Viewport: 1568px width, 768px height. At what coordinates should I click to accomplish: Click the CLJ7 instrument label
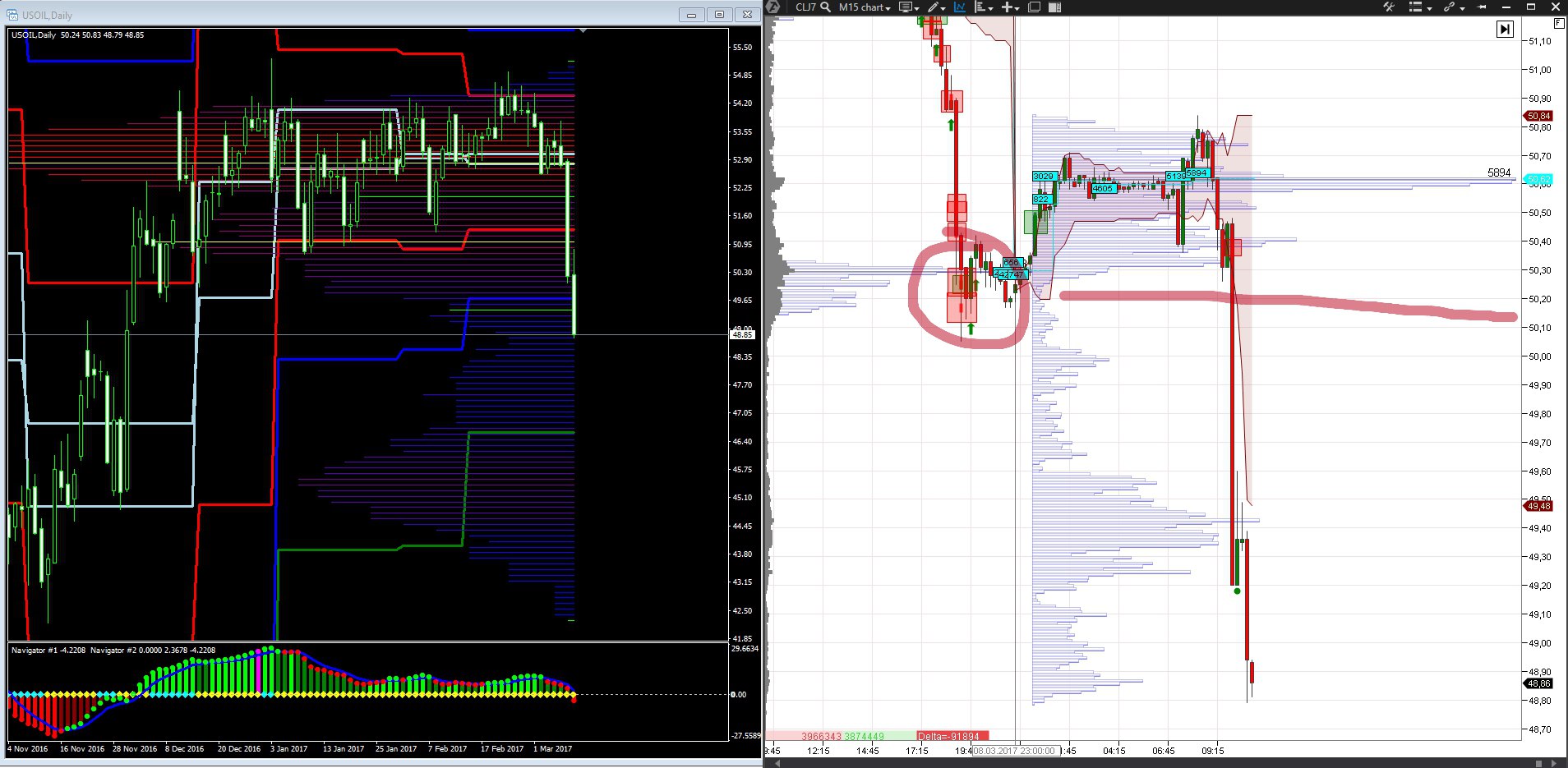coord(805,7)
